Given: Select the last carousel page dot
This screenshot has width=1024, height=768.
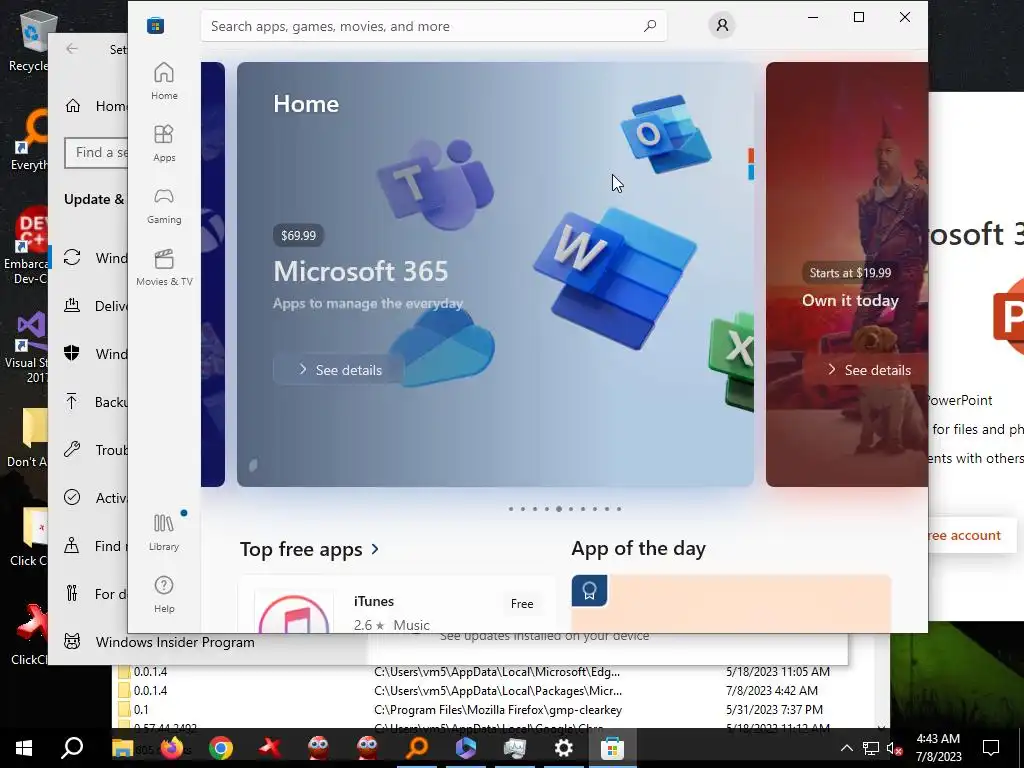Looking at the screenshot, I should [619, 509].
